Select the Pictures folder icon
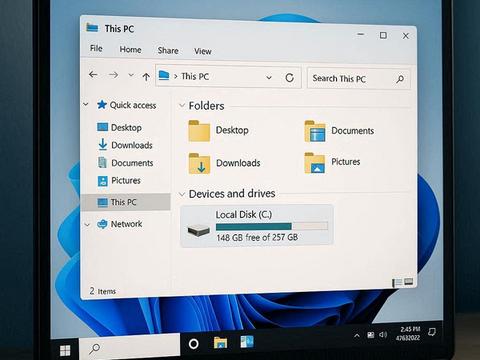 tap(315, 163)
